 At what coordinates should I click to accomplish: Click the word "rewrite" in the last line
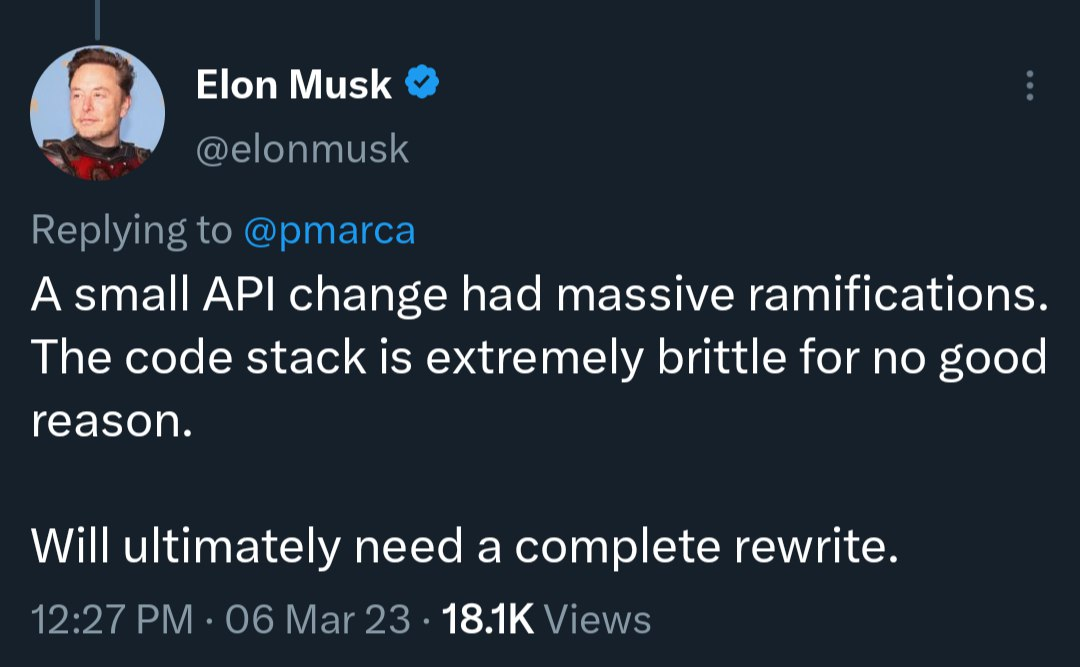click(809, 547)
